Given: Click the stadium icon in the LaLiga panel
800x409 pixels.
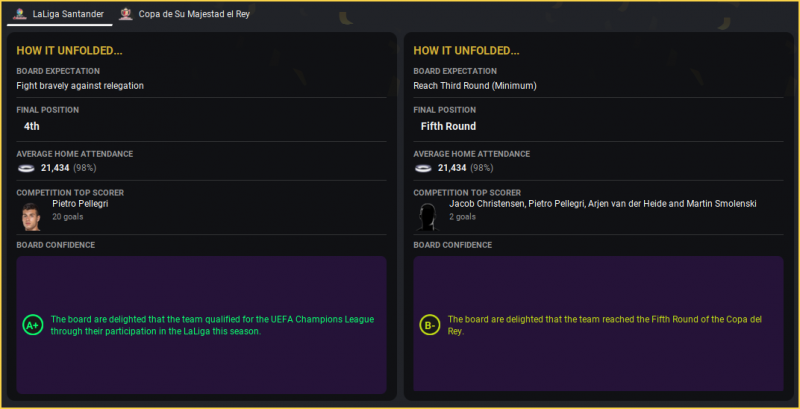Looking at the screenshot, I should [25, 168].
